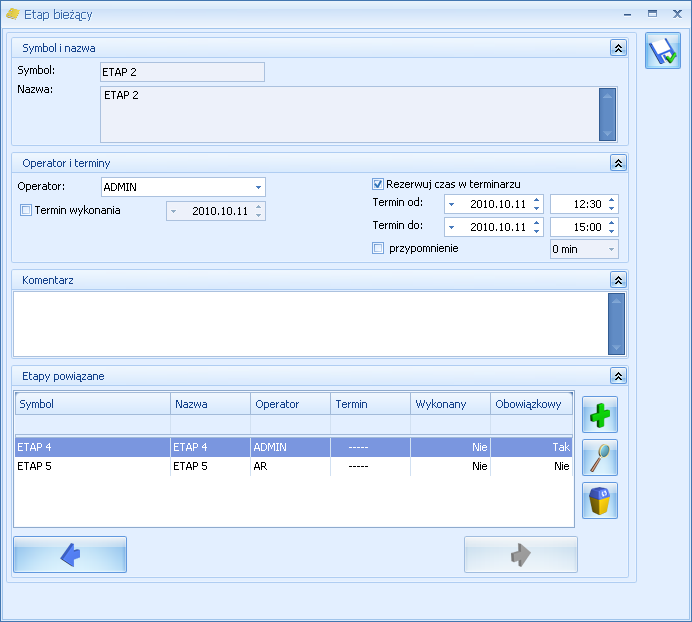Click the Symbol field containing ETAP 2
The height and width of the screenshot is (622, 692).
coord(182,72)
